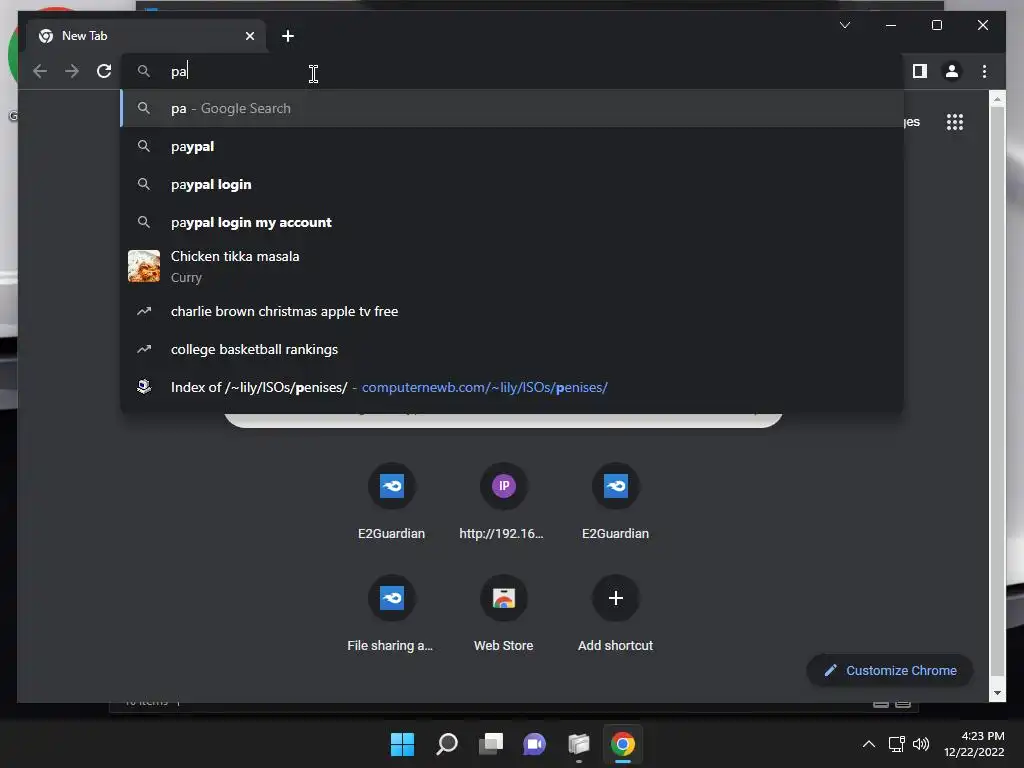Open the Web Store shortcut
The height and width of the screenshot is (768, 1024).
[x=503, y=614]
